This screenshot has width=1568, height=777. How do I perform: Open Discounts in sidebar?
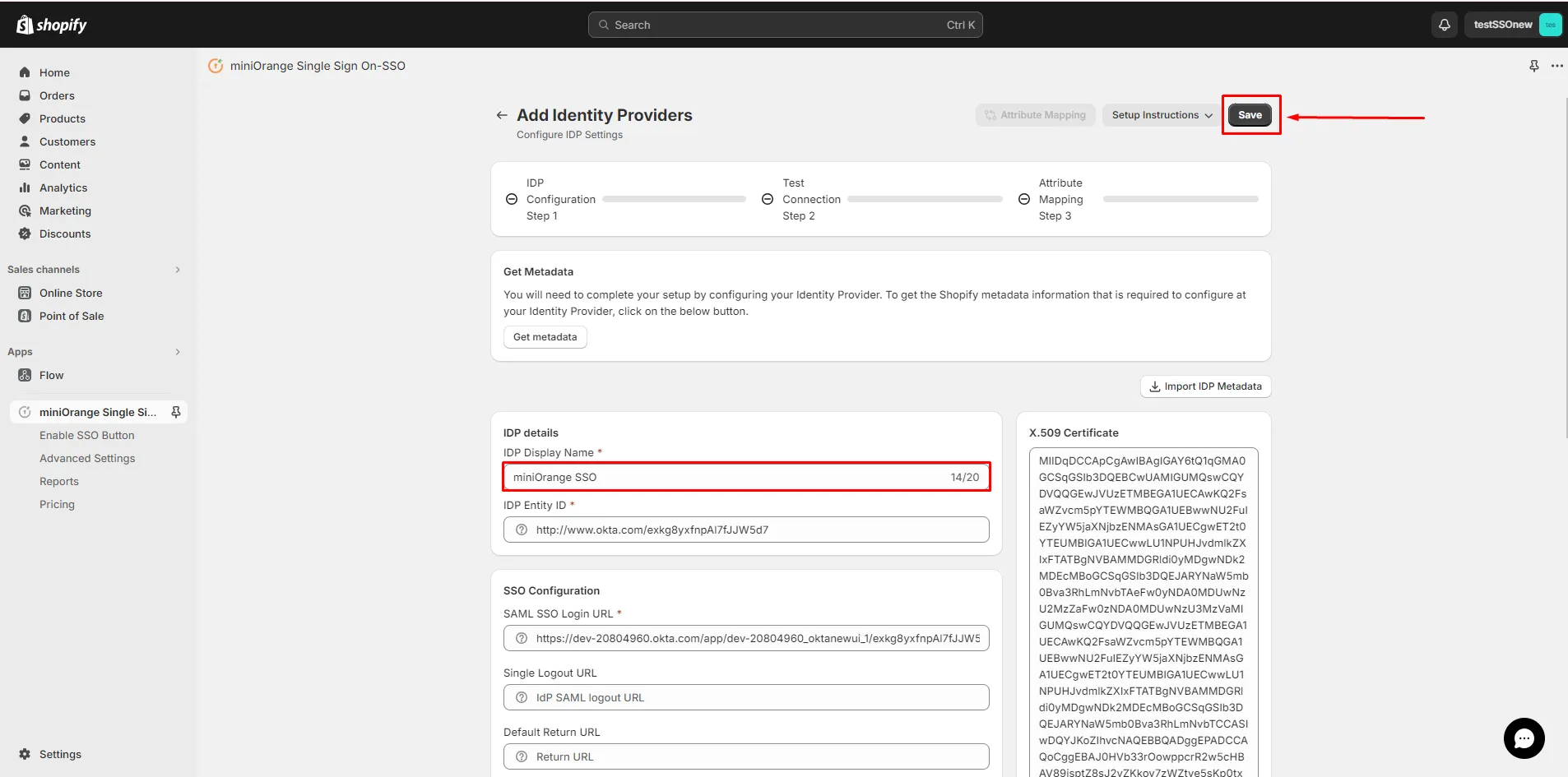click(65, 234)
